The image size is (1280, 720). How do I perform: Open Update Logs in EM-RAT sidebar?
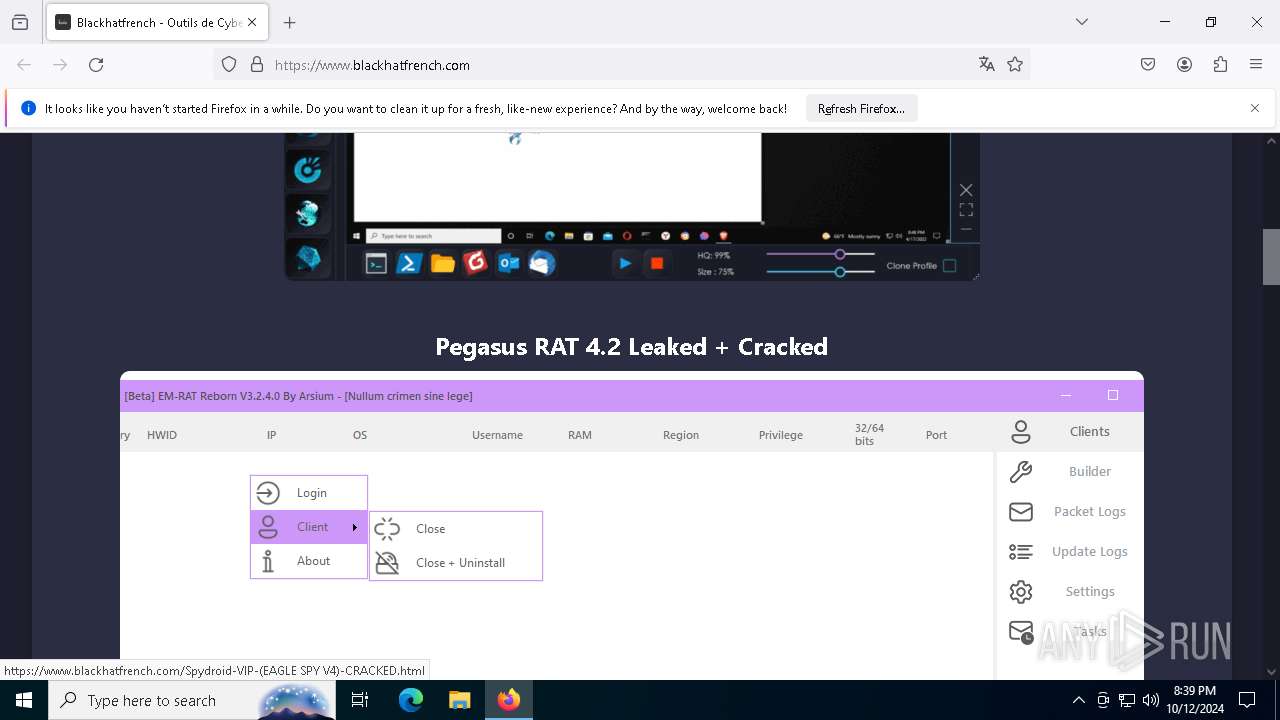pyautogui.click(x=1068, y=551)
